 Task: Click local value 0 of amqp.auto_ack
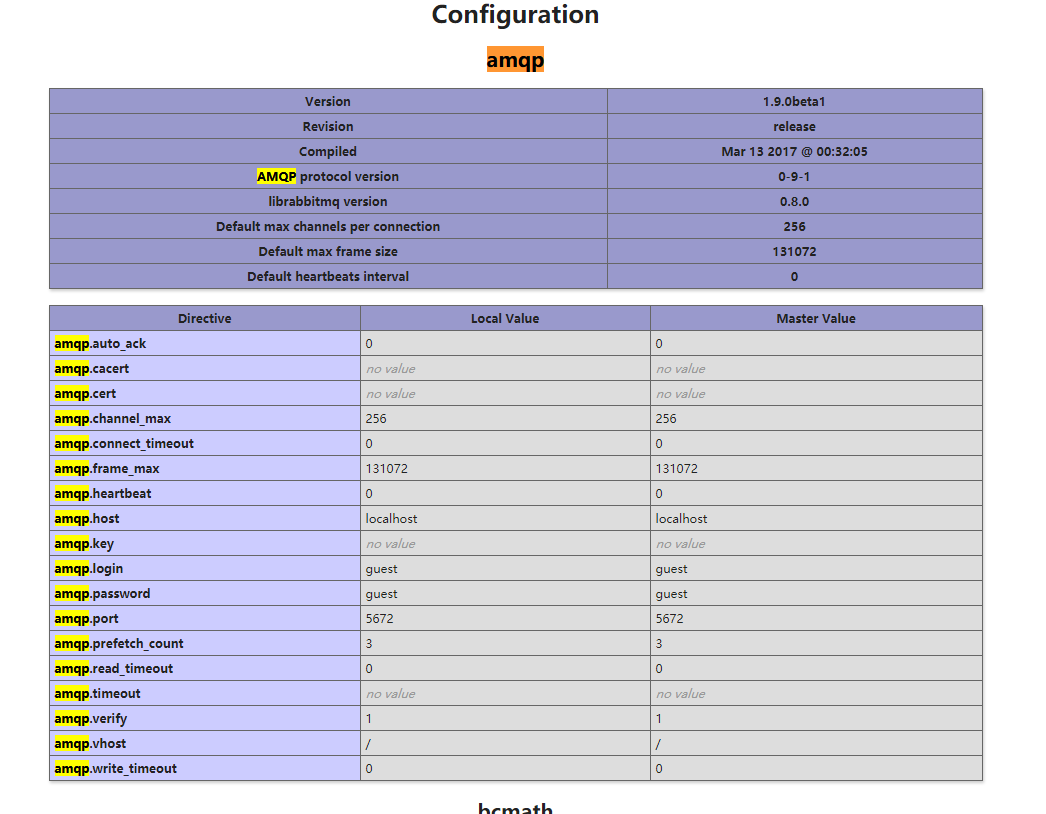point(369,344)
